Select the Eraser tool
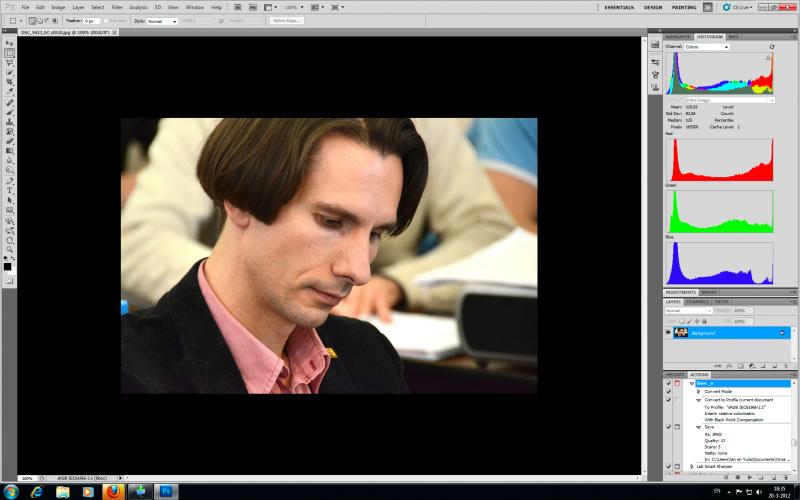 tap(9, 141)
